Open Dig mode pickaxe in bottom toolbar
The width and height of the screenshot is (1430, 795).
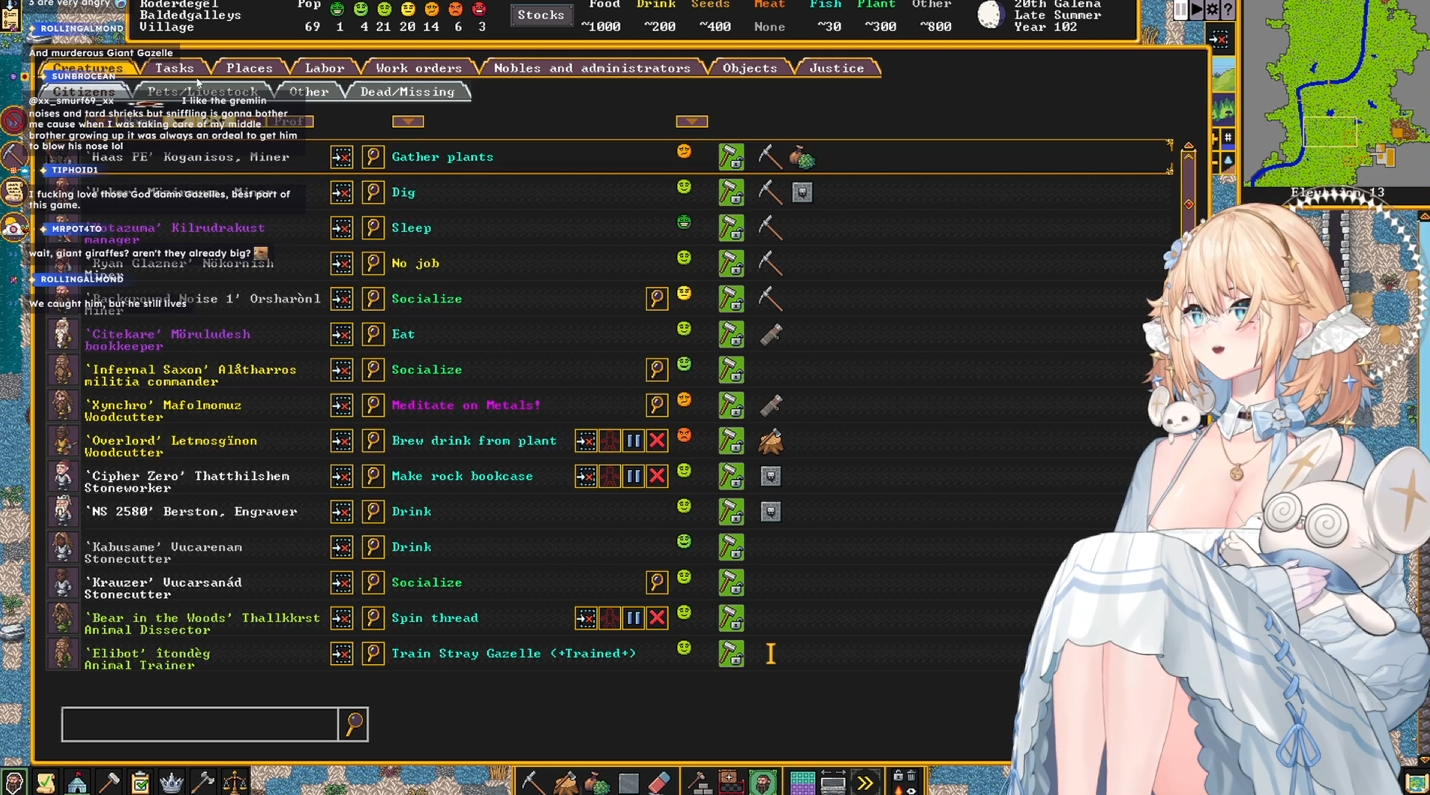[533, 782]
